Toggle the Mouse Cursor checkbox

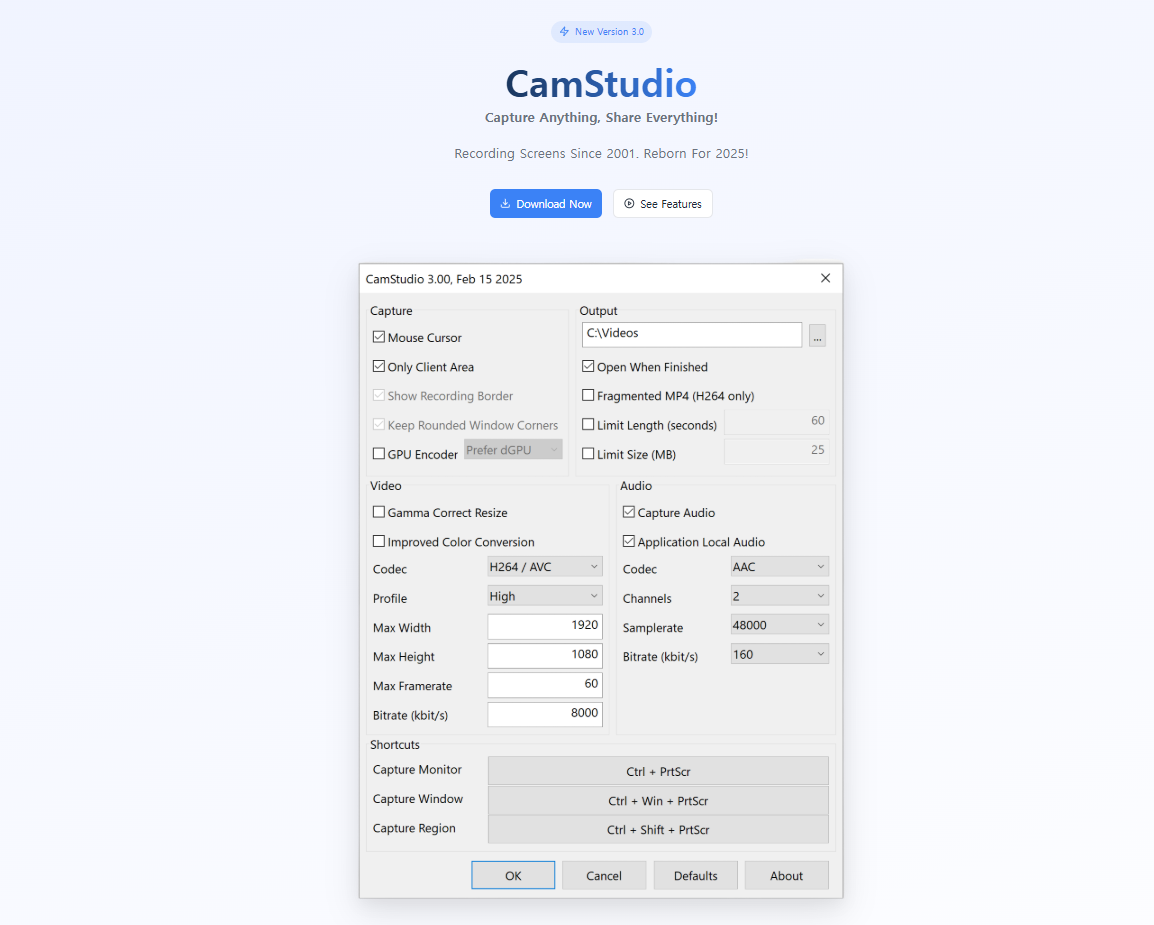379,338
